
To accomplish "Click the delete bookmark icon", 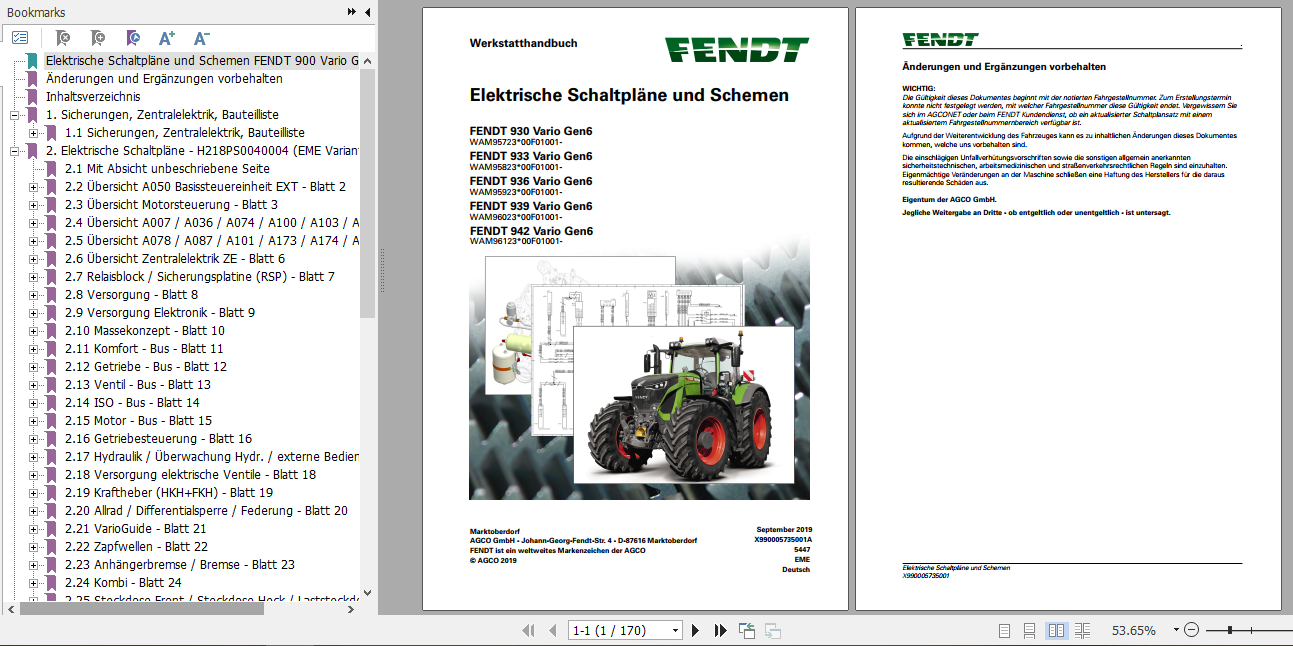I will (62, 38).
